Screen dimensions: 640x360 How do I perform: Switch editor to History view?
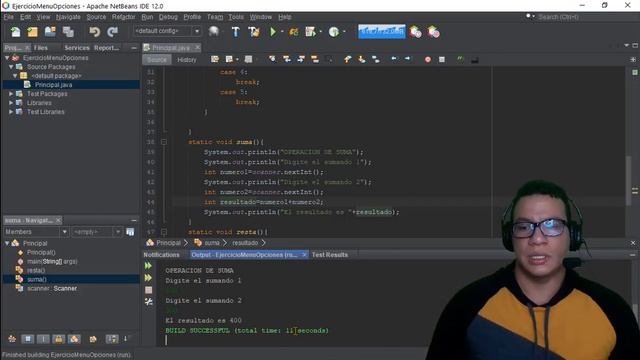tap(187, 60)
